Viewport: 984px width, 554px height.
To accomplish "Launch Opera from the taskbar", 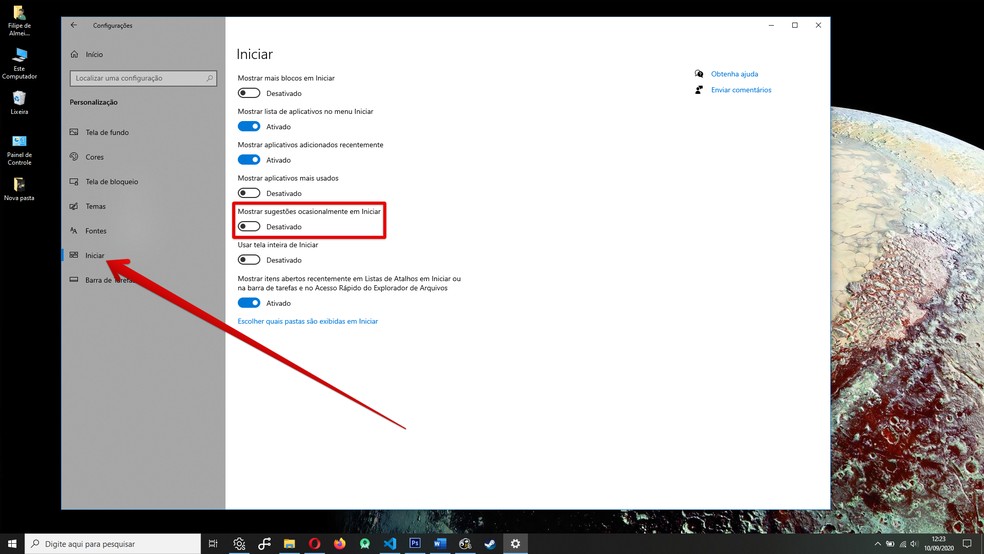I will [314, 543].
